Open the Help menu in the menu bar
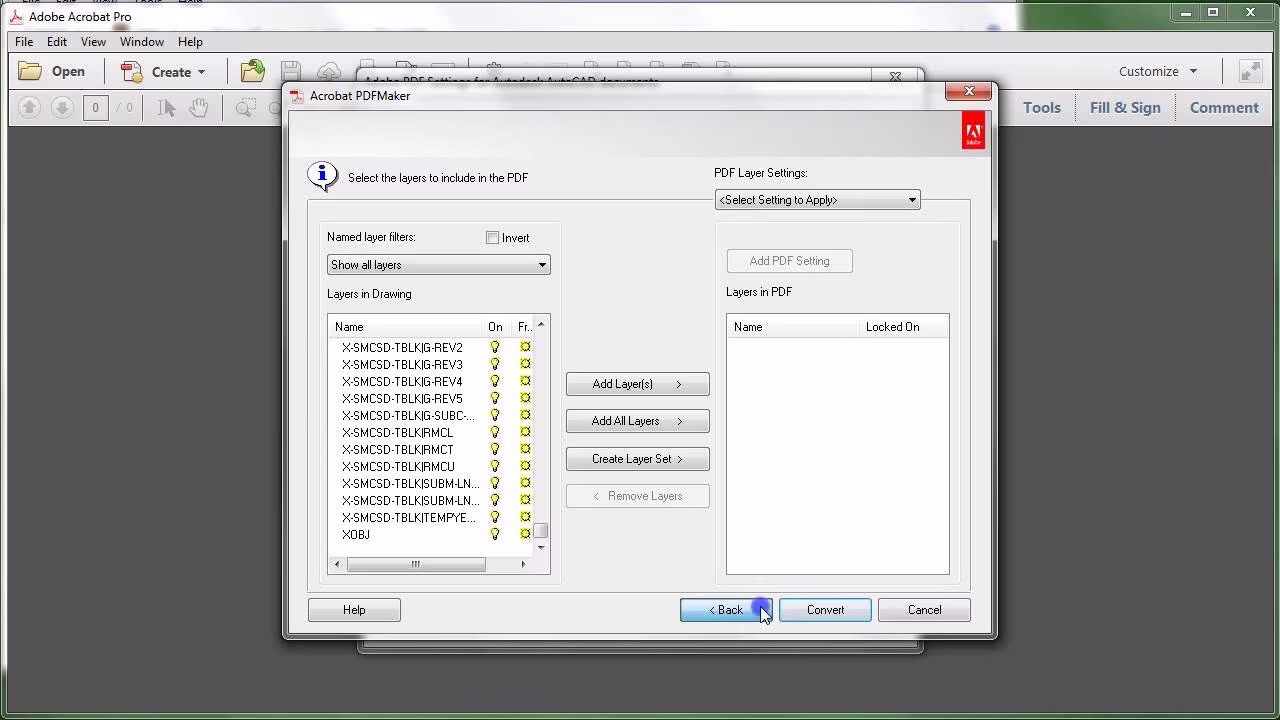Viewport: 1280px width, 720px height. click(190, 42)
